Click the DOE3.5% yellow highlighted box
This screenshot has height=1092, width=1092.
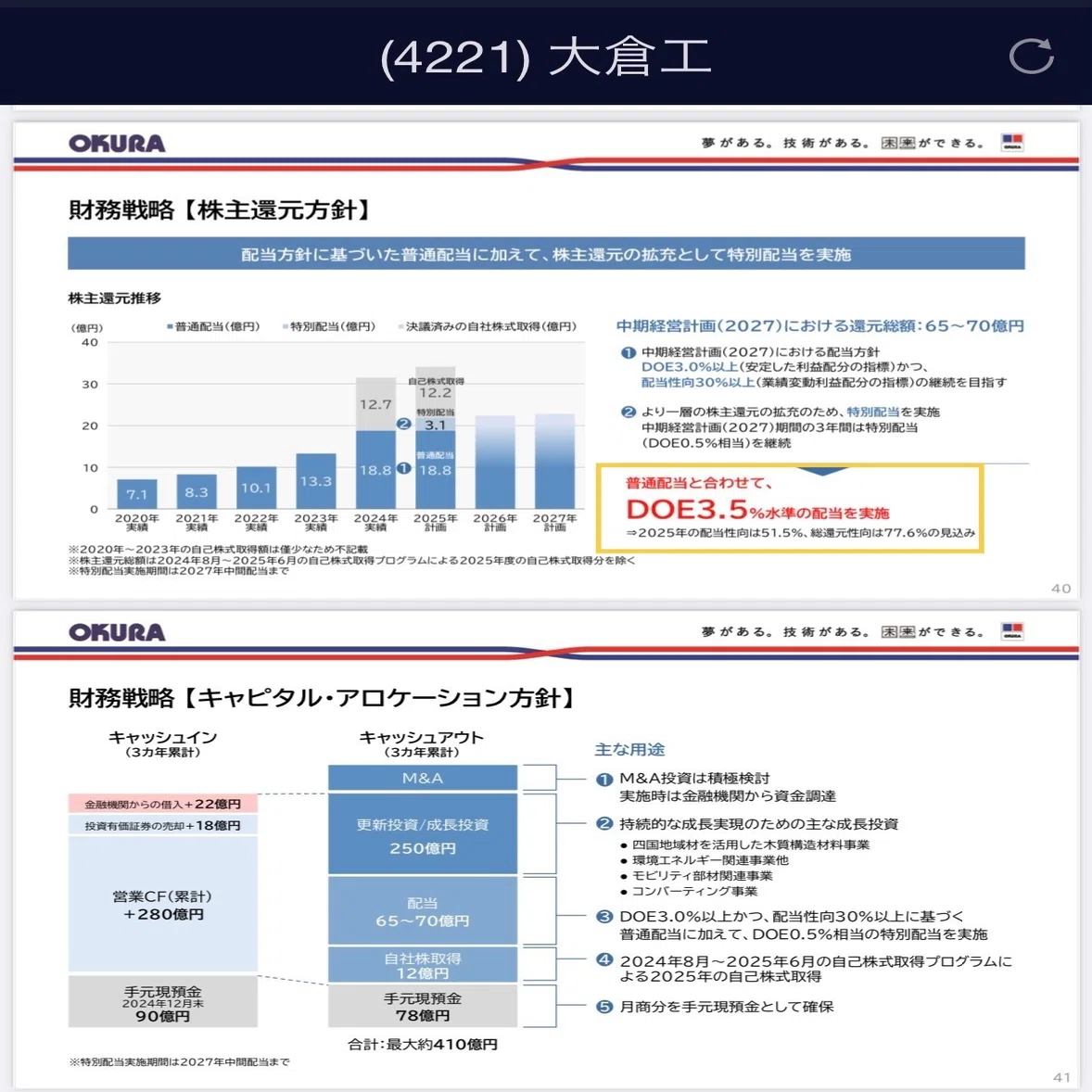790,509
